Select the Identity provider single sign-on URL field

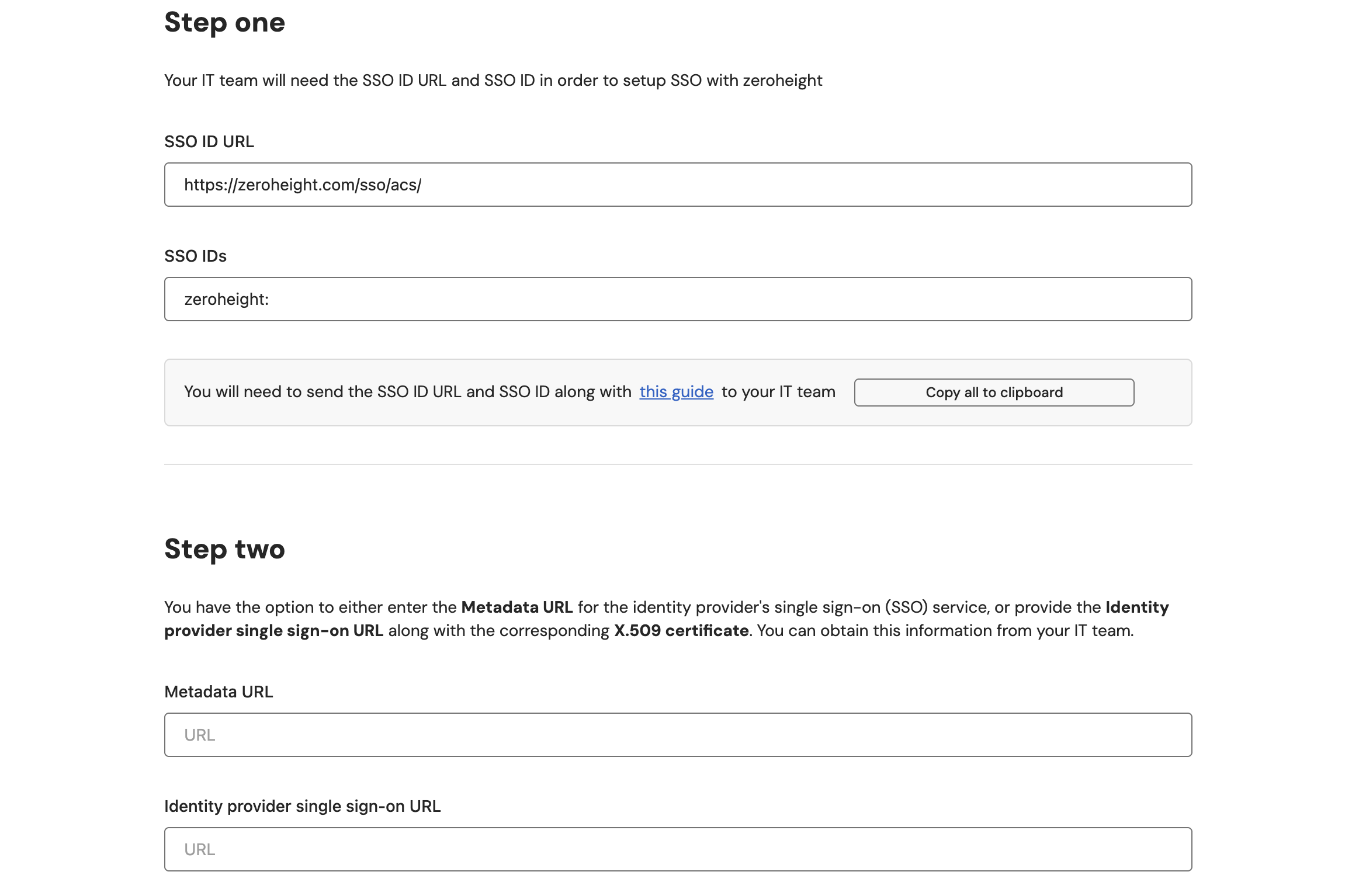pyautogui.click(x=678, y=849)
